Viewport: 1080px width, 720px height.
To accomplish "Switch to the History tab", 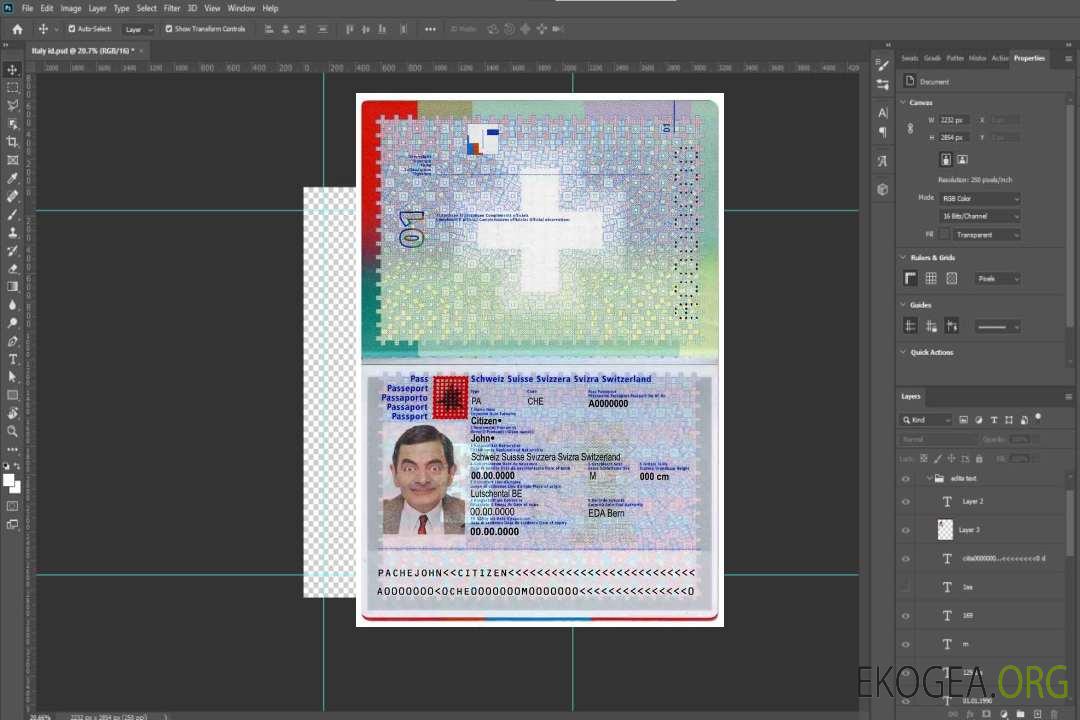I will (x=977, y=59).
